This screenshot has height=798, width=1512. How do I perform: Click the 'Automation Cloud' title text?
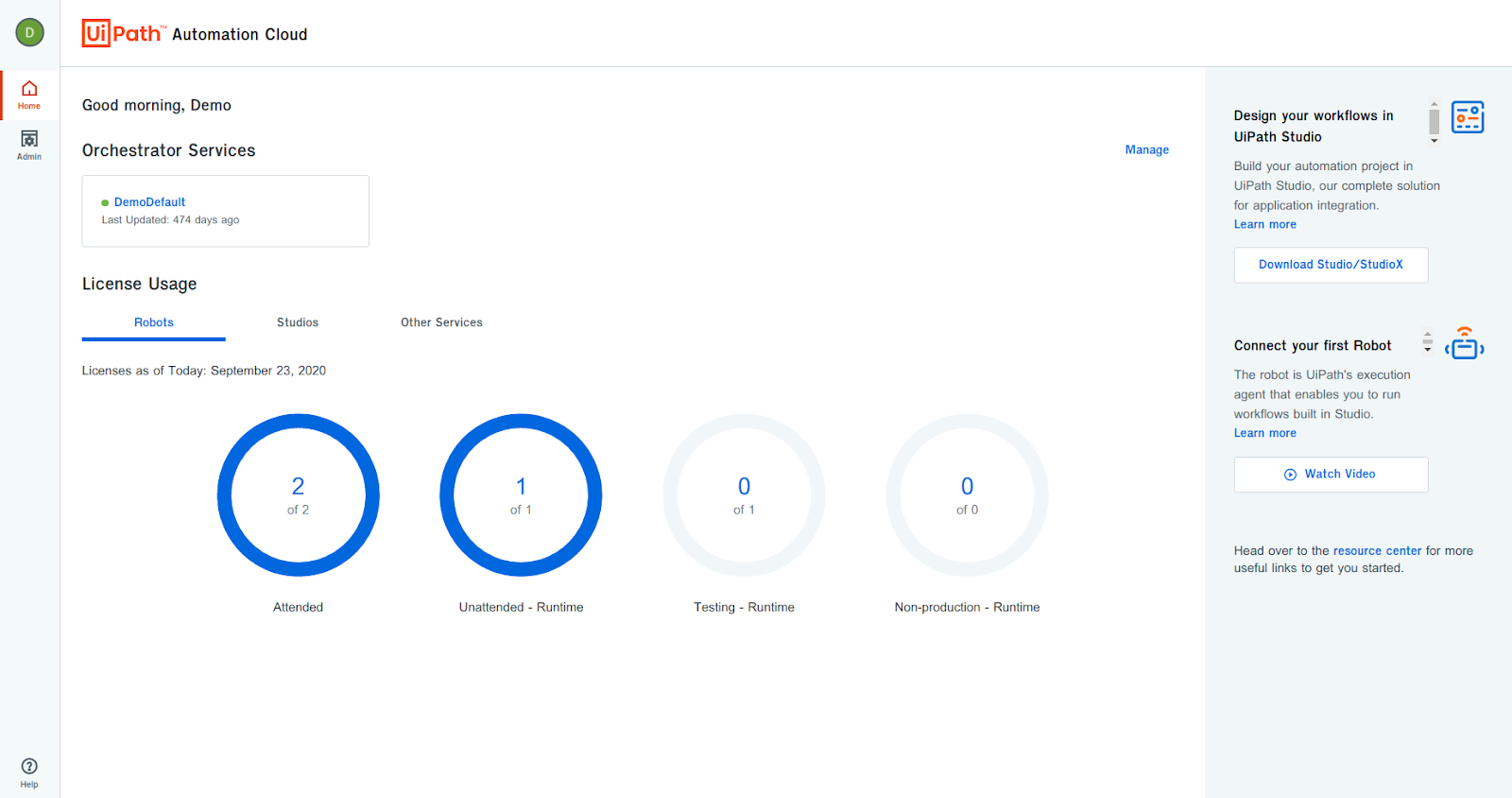coord(240,35)
